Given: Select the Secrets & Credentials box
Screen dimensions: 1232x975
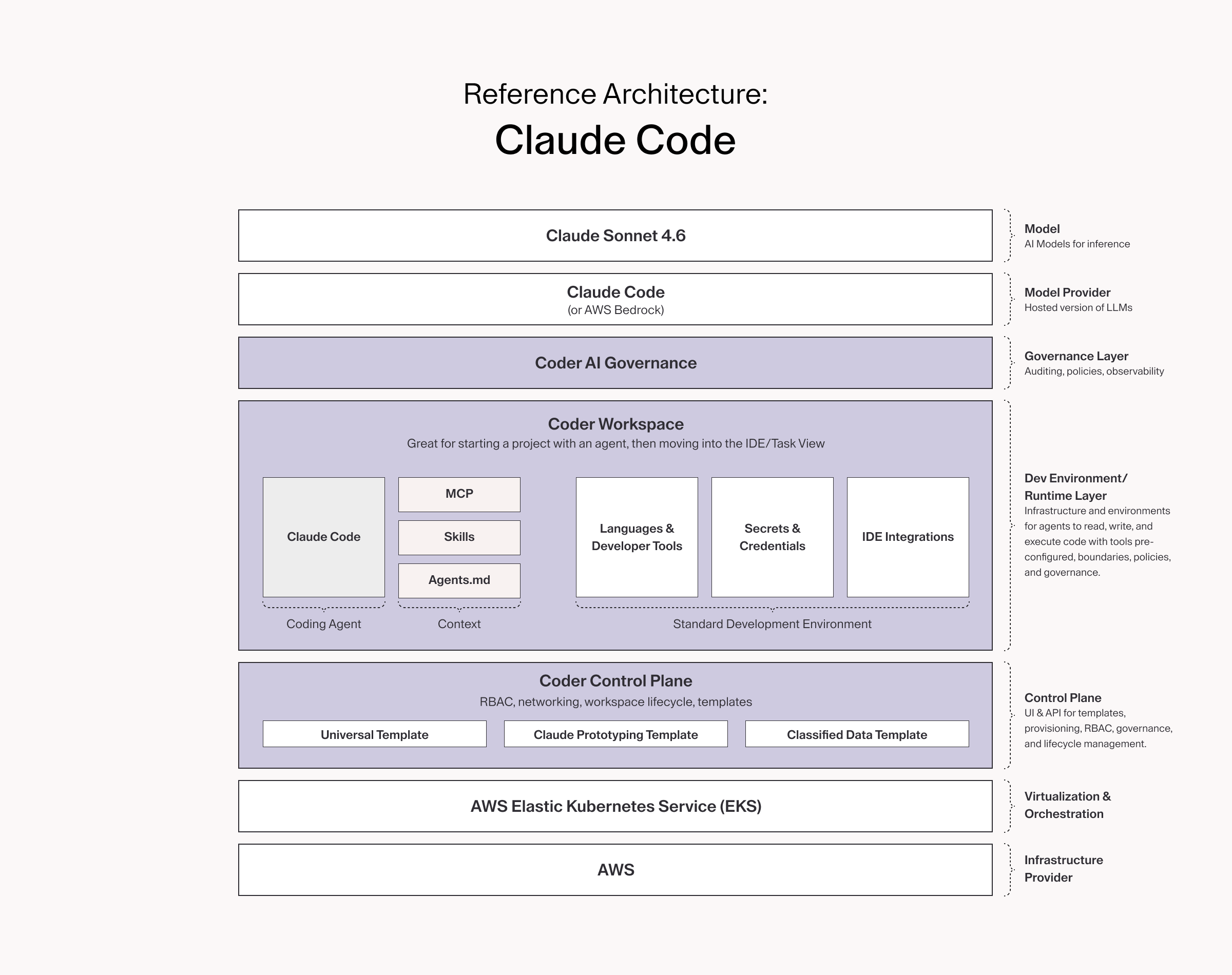Looking at the screenshot, I should (773, 537).
